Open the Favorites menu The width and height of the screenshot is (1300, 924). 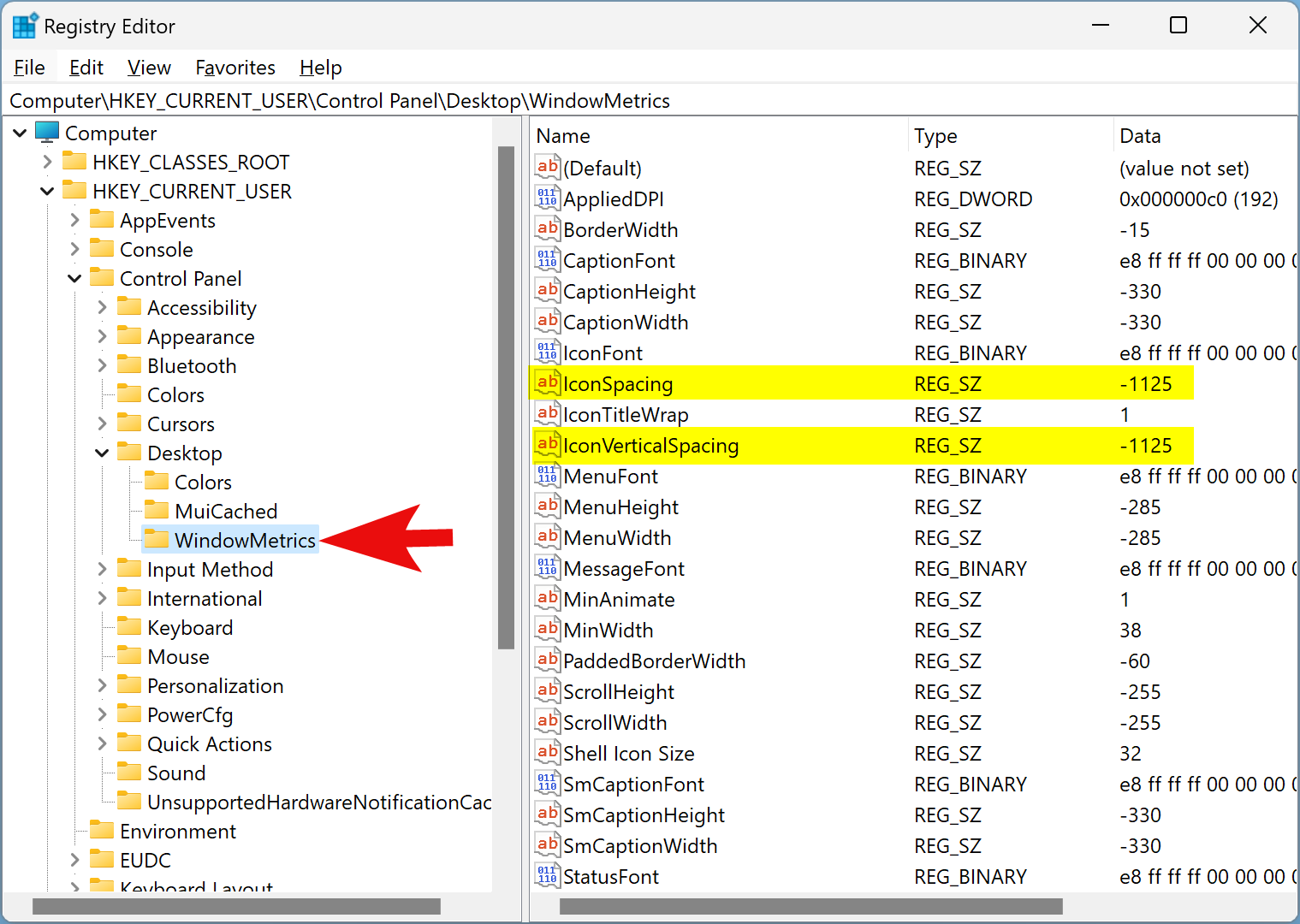[x=235, y=68]
